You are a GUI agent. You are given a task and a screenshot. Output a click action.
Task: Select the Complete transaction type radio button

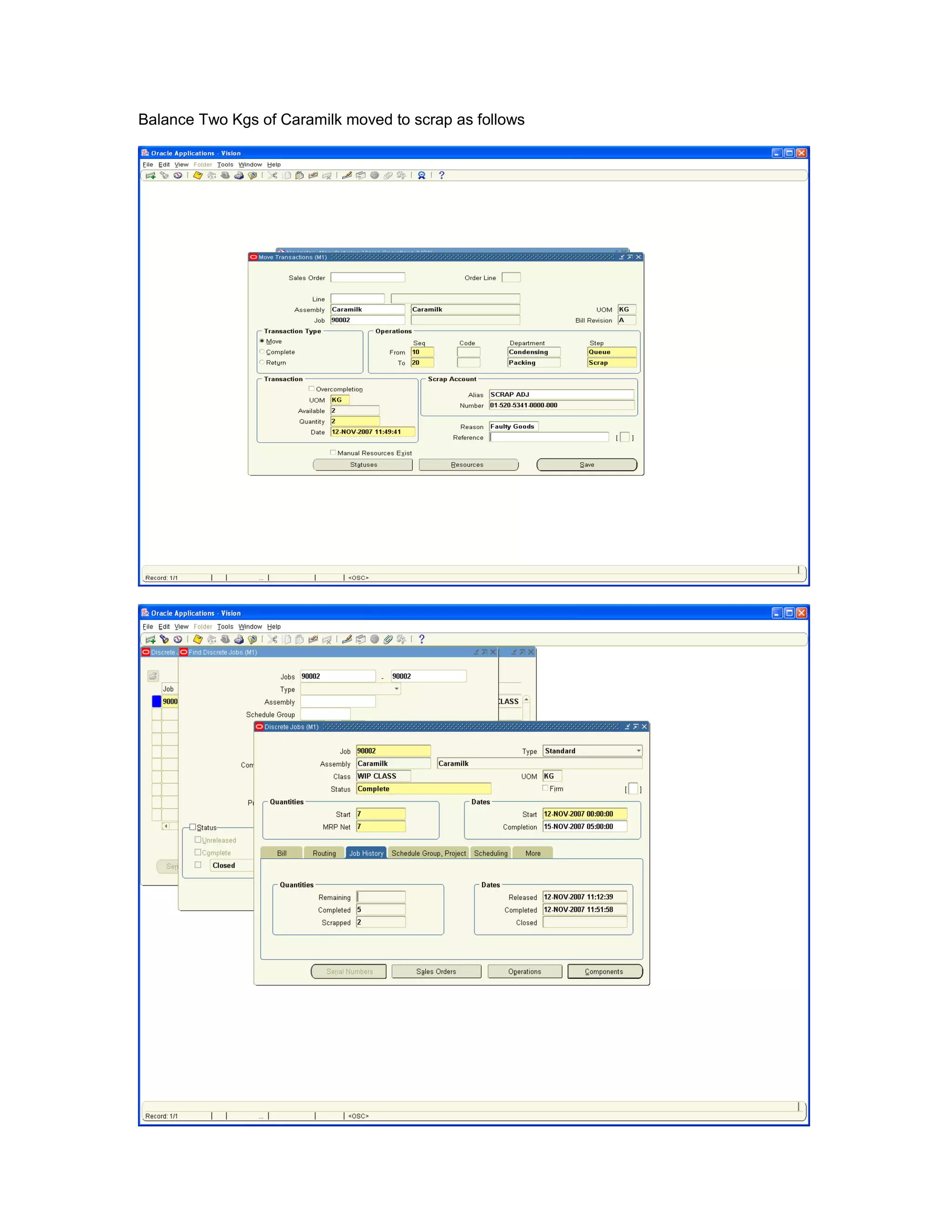(262, 352)
